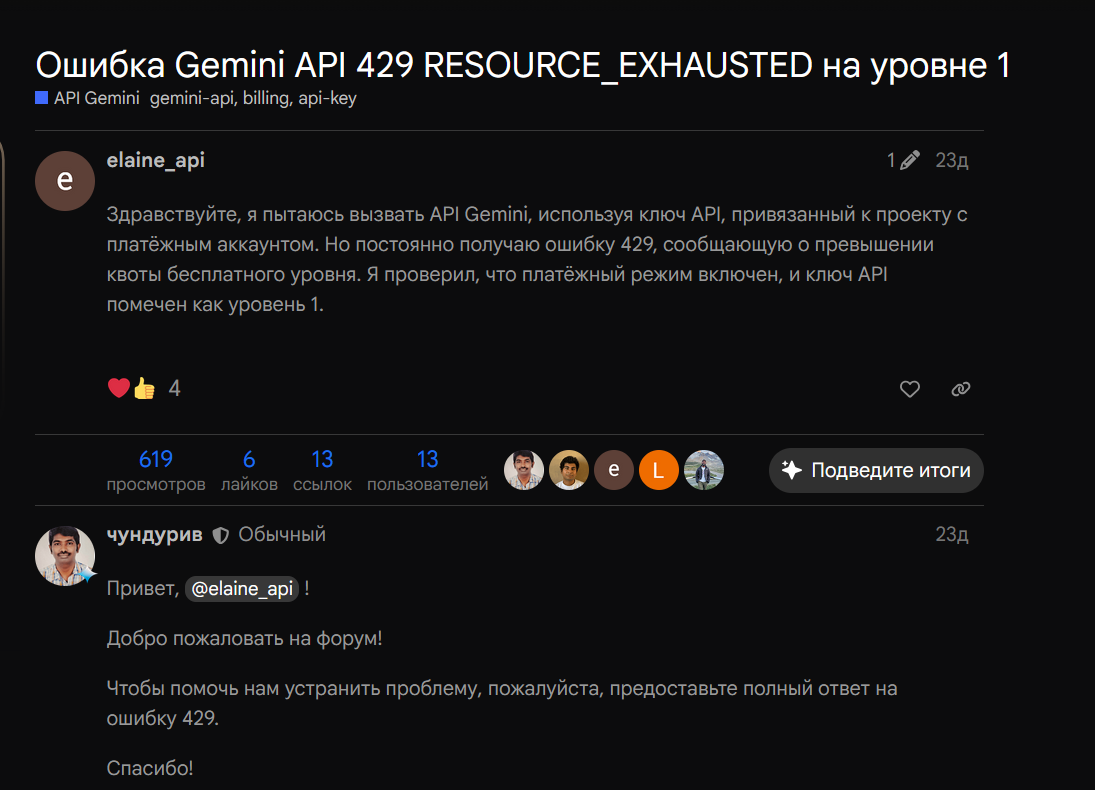Image resolution: width=1095 pixels, height=790 pixels.
Task: Click the 23д timestamp on чундурив's reply
Action: 952,534
